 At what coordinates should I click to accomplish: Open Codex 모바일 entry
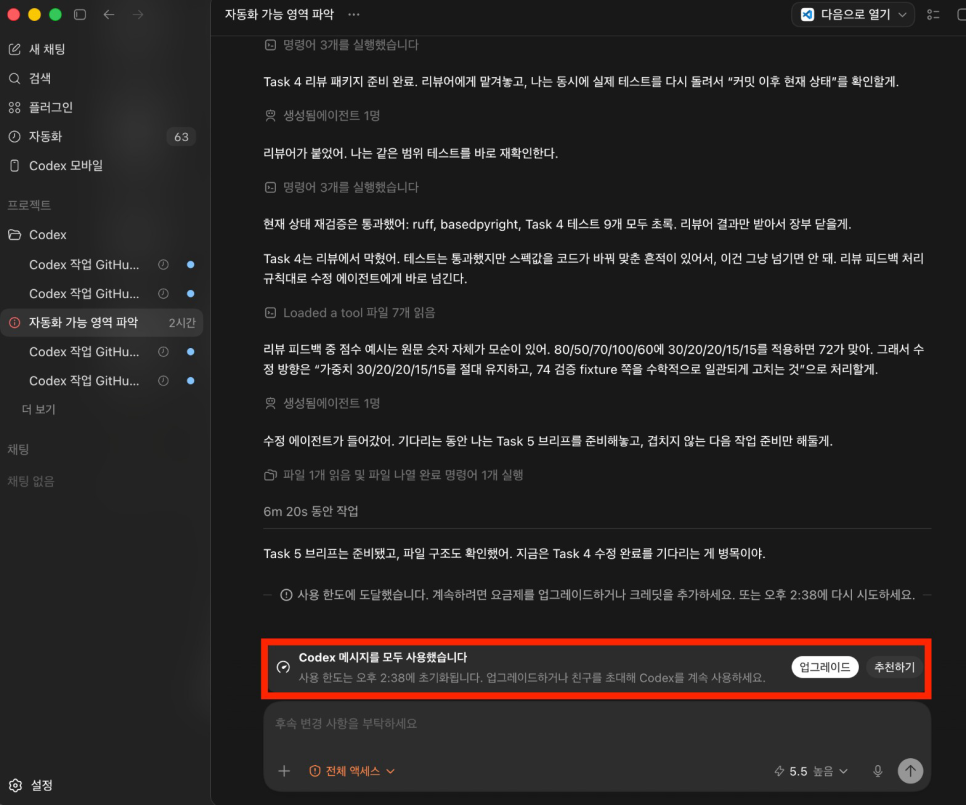pyautogui.click(x=56, y=166)
